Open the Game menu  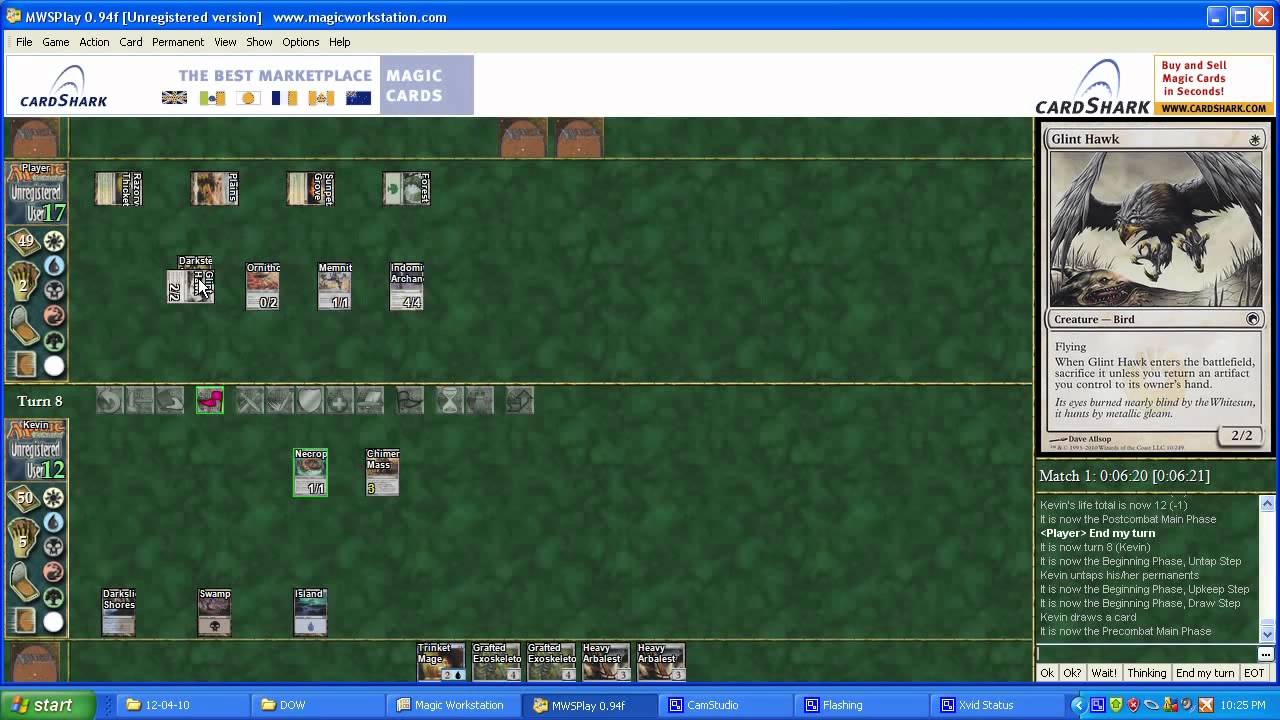point(55,42)
